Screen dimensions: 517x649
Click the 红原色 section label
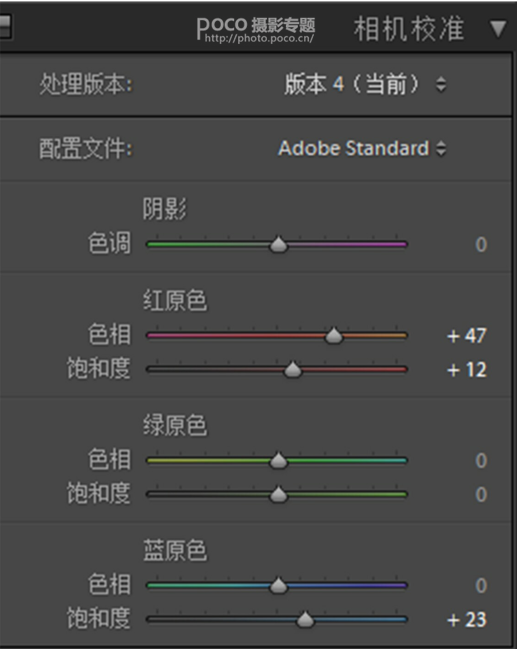pyautogui.click(x=175, y=300)
